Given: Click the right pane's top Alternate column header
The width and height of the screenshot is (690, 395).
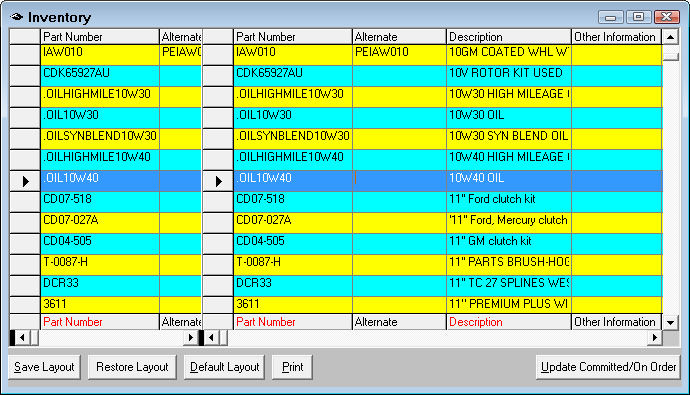Looking at the screenshot, I should point(399,37).
